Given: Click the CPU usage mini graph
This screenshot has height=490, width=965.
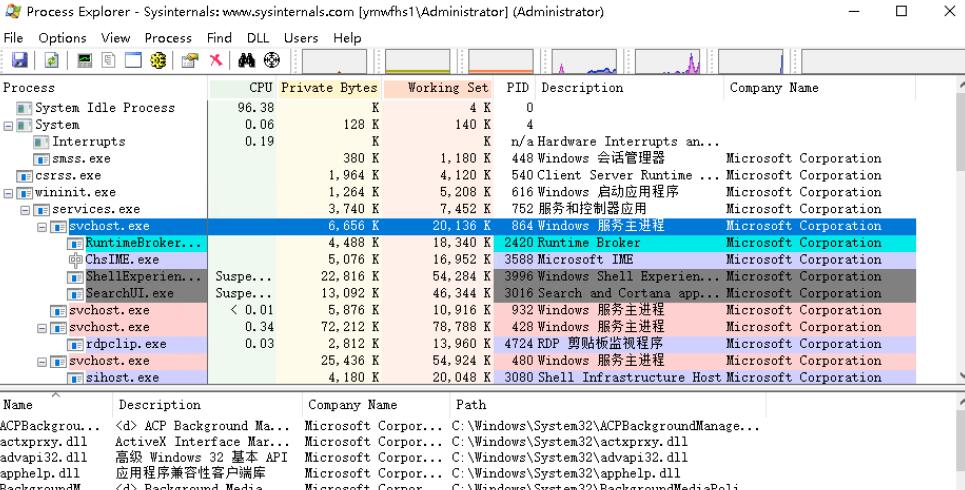Looking at the screenshot, I should 334,62.
